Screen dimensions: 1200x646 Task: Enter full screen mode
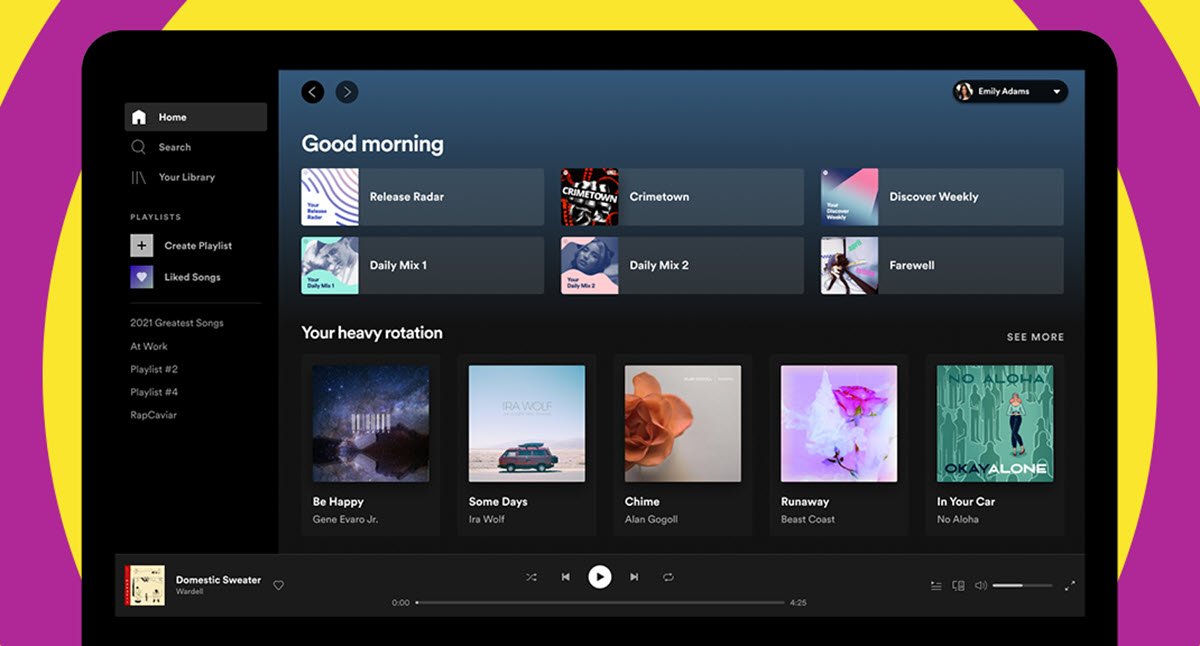click(1069, 586)
